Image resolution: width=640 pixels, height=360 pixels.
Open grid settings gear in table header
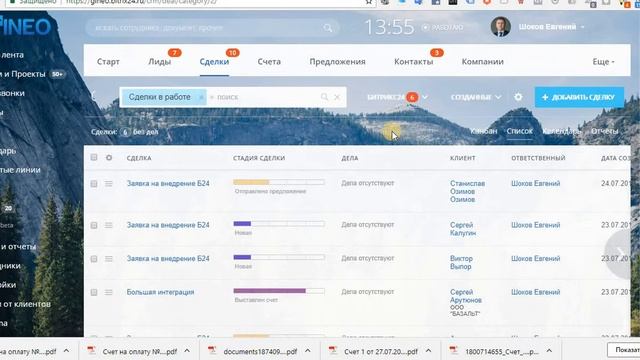(x=109, y=158)
